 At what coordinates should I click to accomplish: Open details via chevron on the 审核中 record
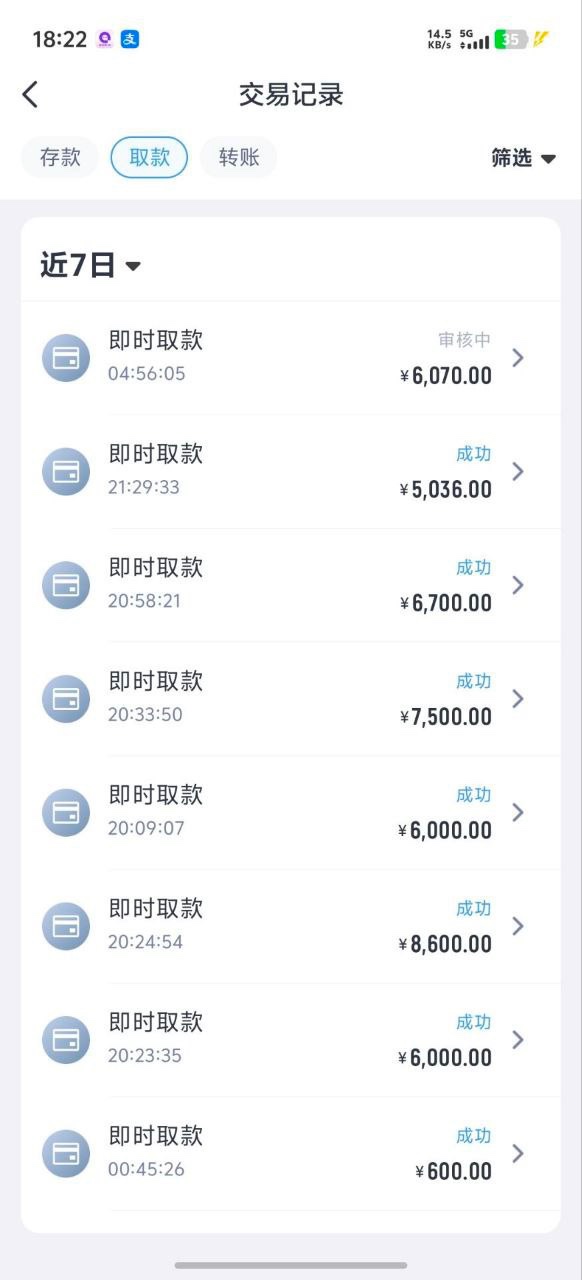tap(518, 357)
